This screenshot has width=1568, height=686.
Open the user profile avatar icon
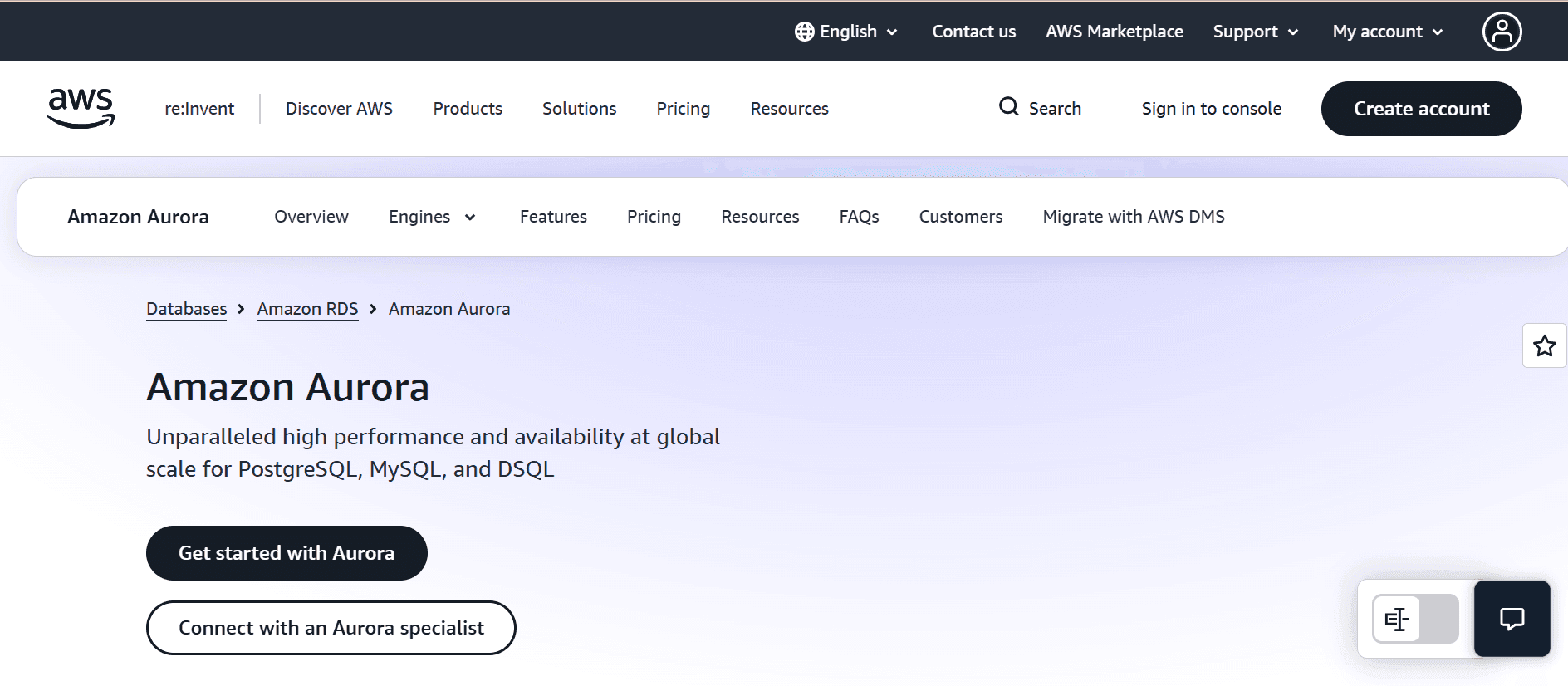1502,32
